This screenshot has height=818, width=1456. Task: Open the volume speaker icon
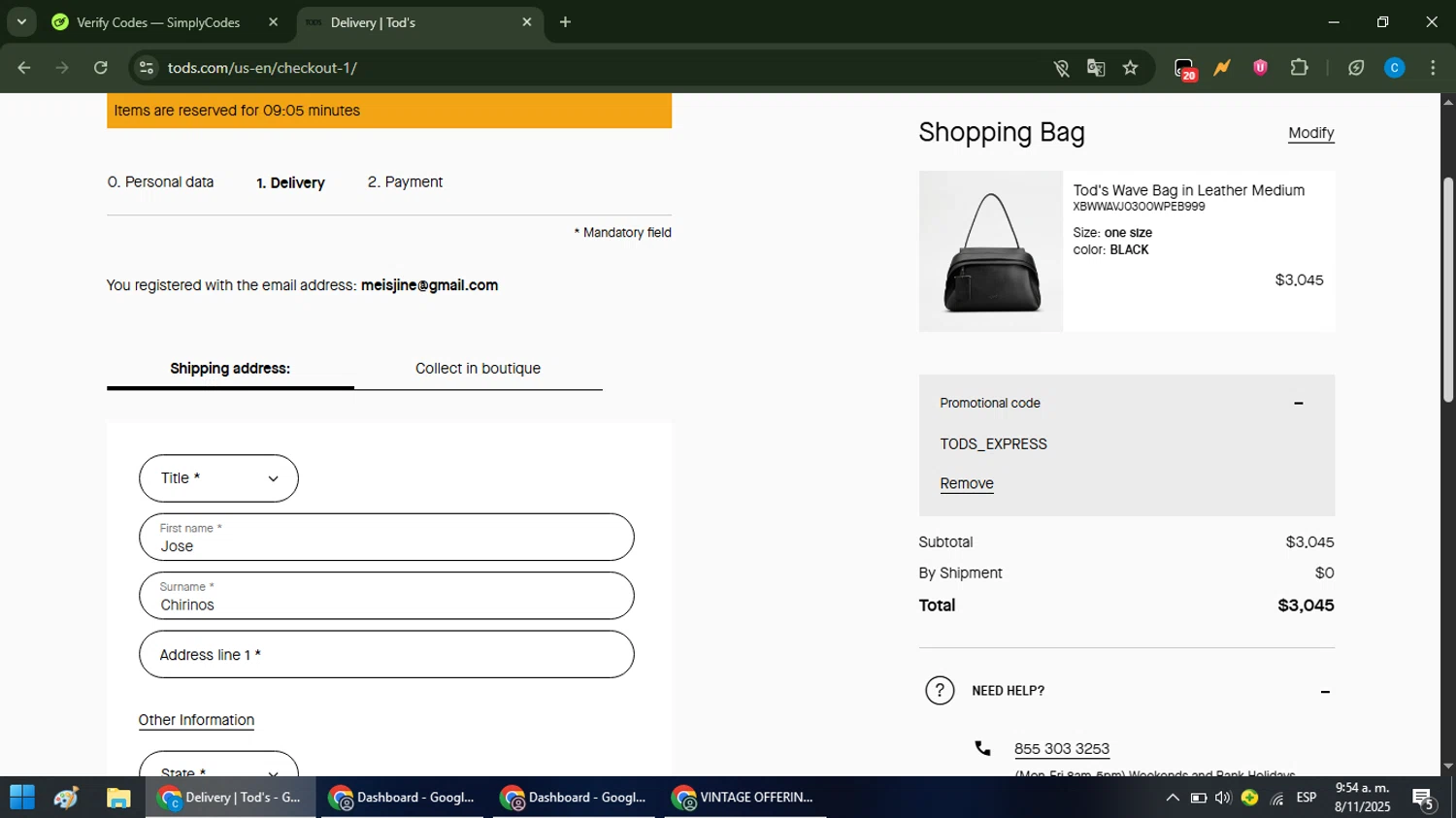click(1223, 798)
